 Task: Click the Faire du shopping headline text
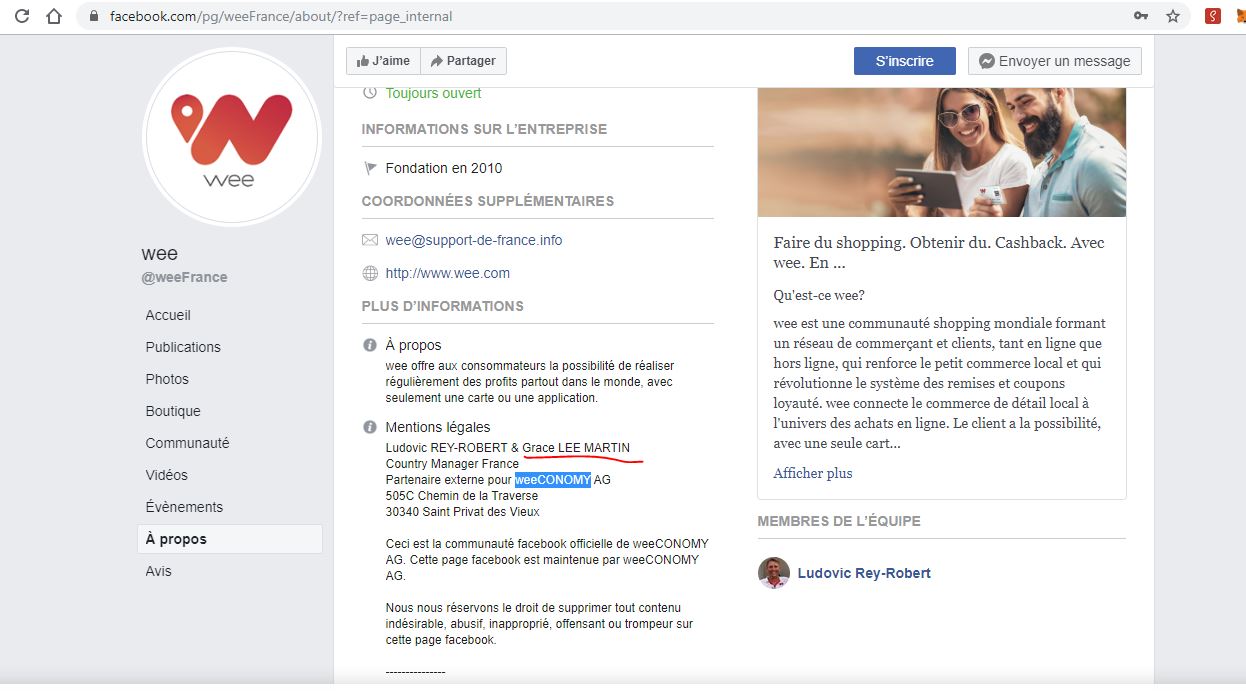pyautogui.click(x=939, y=253)
